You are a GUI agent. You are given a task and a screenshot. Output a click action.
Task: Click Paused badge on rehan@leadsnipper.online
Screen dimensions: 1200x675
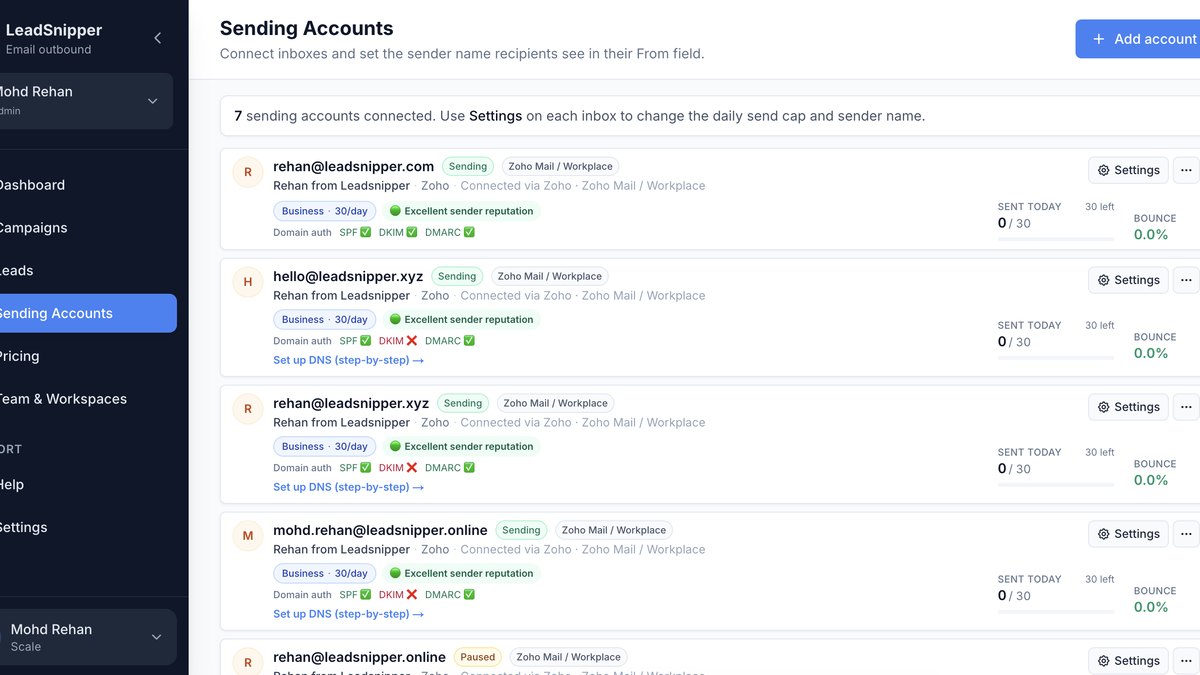click(478, 657)
